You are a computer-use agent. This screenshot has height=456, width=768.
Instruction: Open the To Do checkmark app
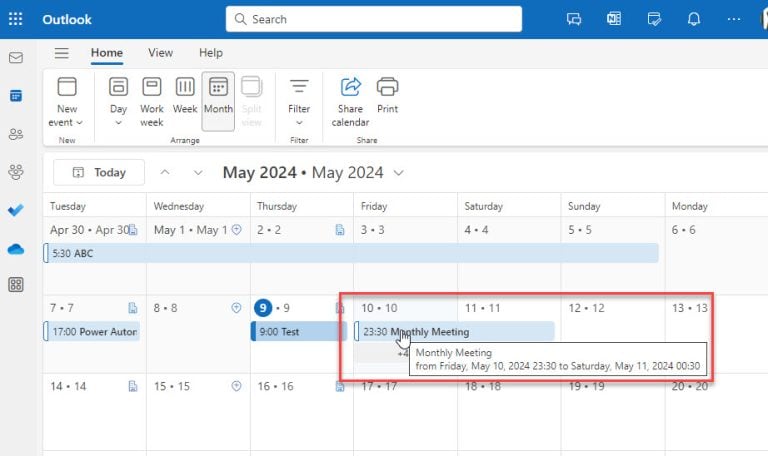(x=16, y=210)
